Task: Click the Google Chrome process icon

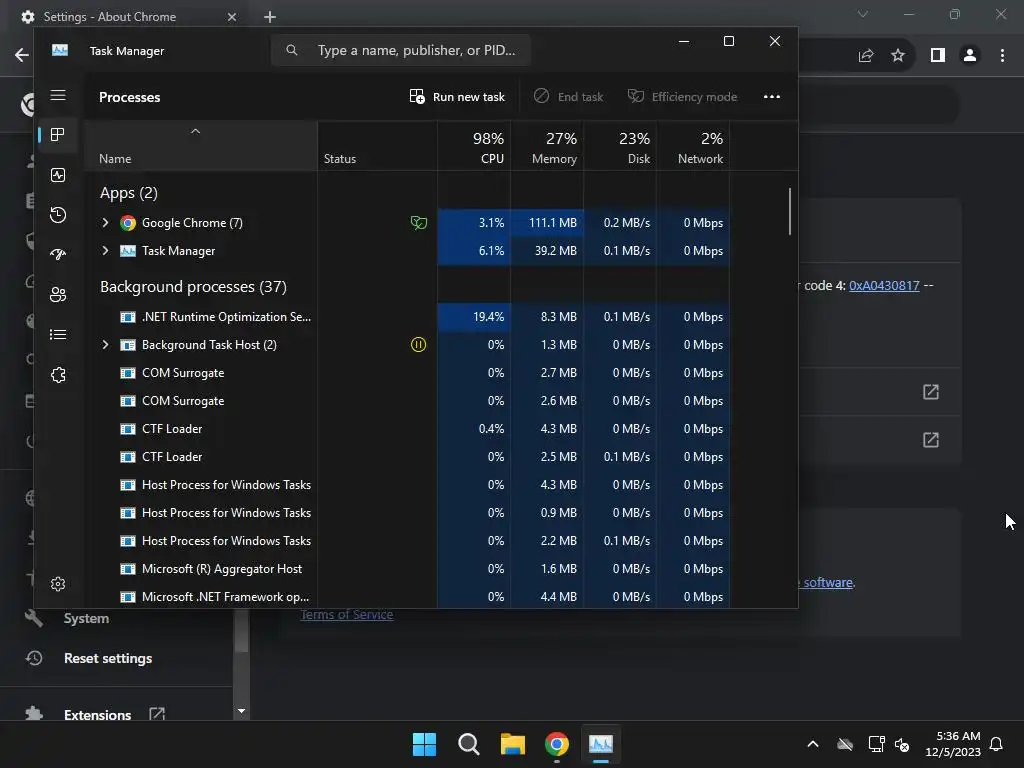Action: 128,223
